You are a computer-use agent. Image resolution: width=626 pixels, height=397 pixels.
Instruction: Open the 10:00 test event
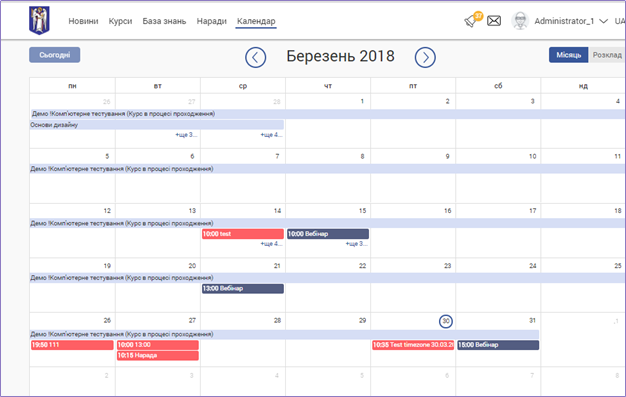click(x=243, y=234)
